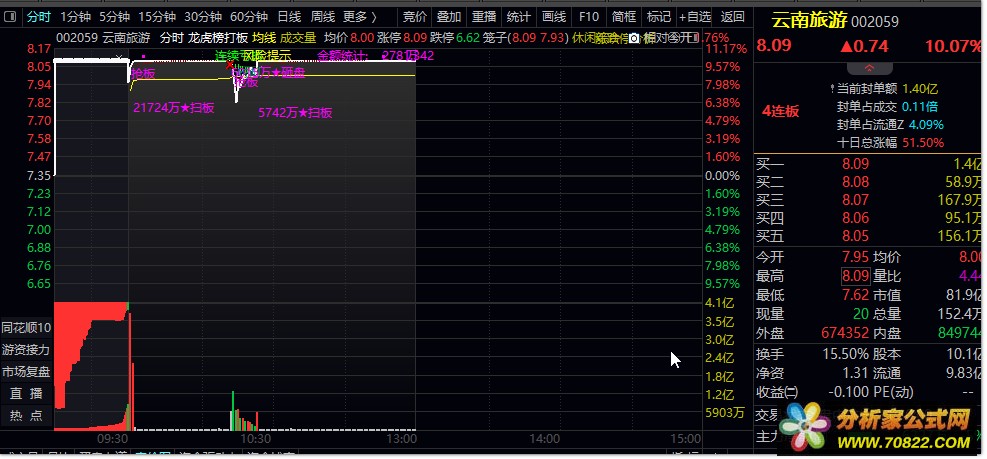The image size is (987, 459).
Task: Toggle the sidebar panel icon beside 分时
Action: [x=10, y=17]
